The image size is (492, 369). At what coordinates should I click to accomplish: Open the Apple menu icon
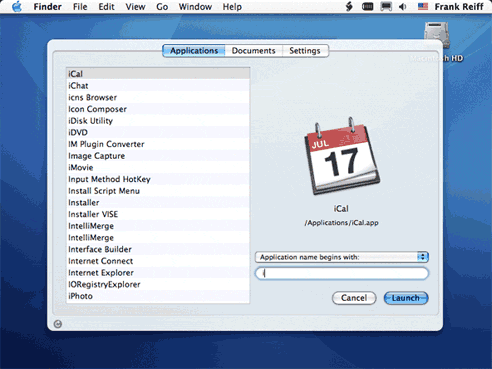(17, 7)
